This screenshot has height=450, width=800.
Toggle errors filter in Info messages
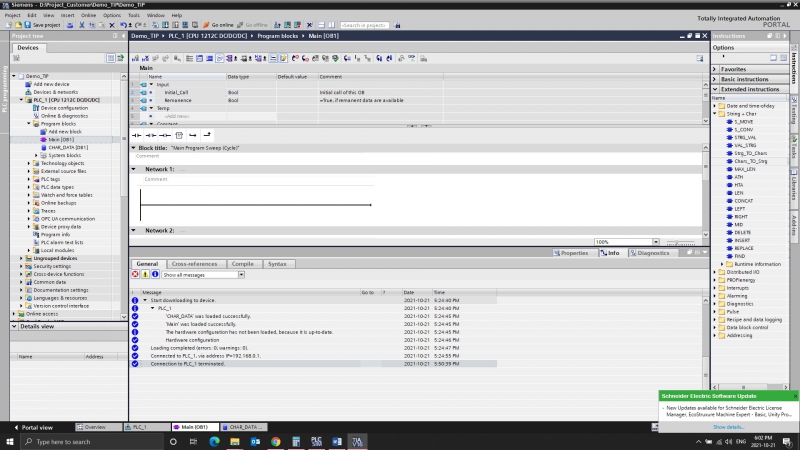pos(135,274)
